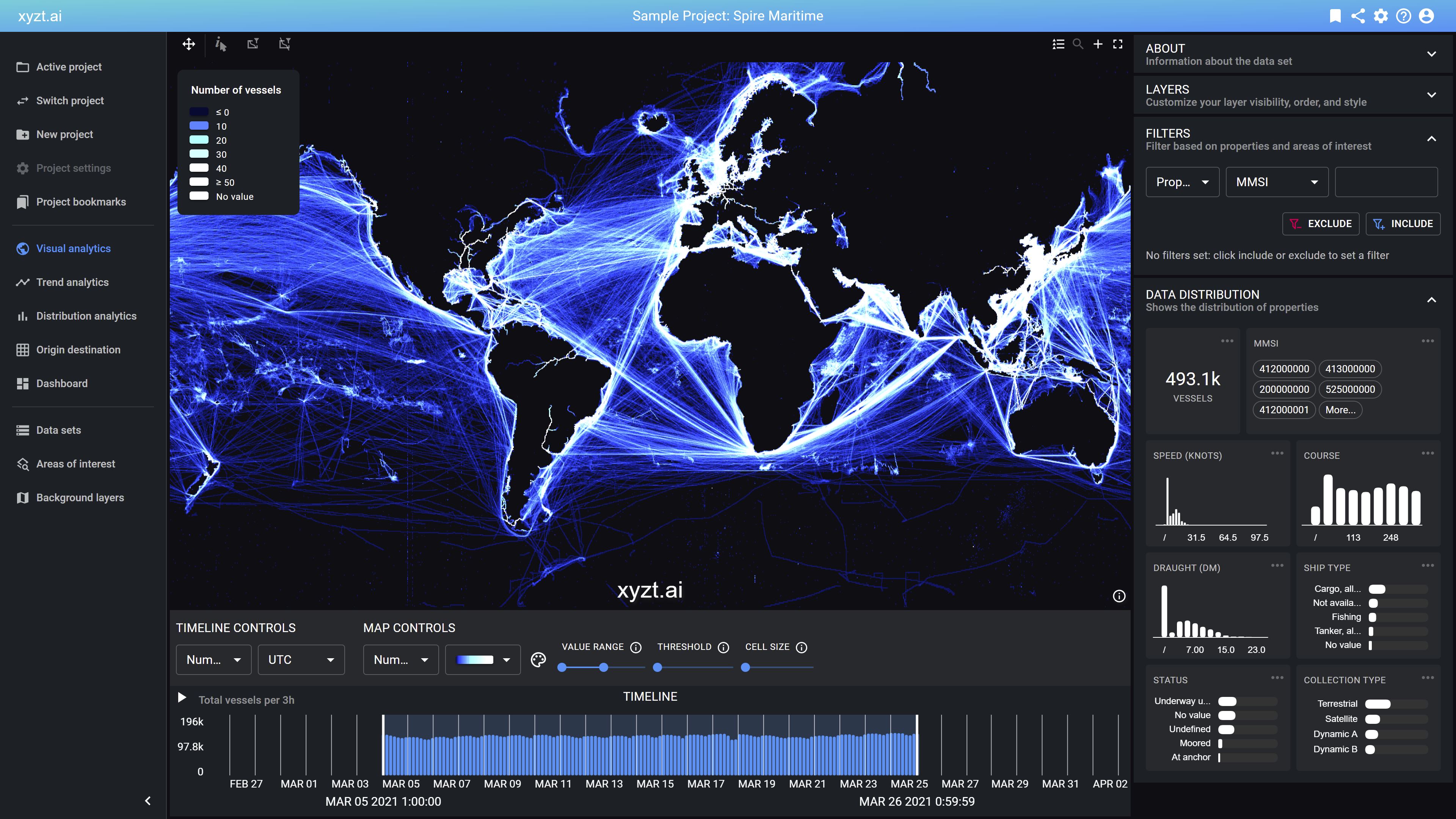Click the map attribution info icon
This screenshot has height=819, width=1456.
click(1119, 596)
